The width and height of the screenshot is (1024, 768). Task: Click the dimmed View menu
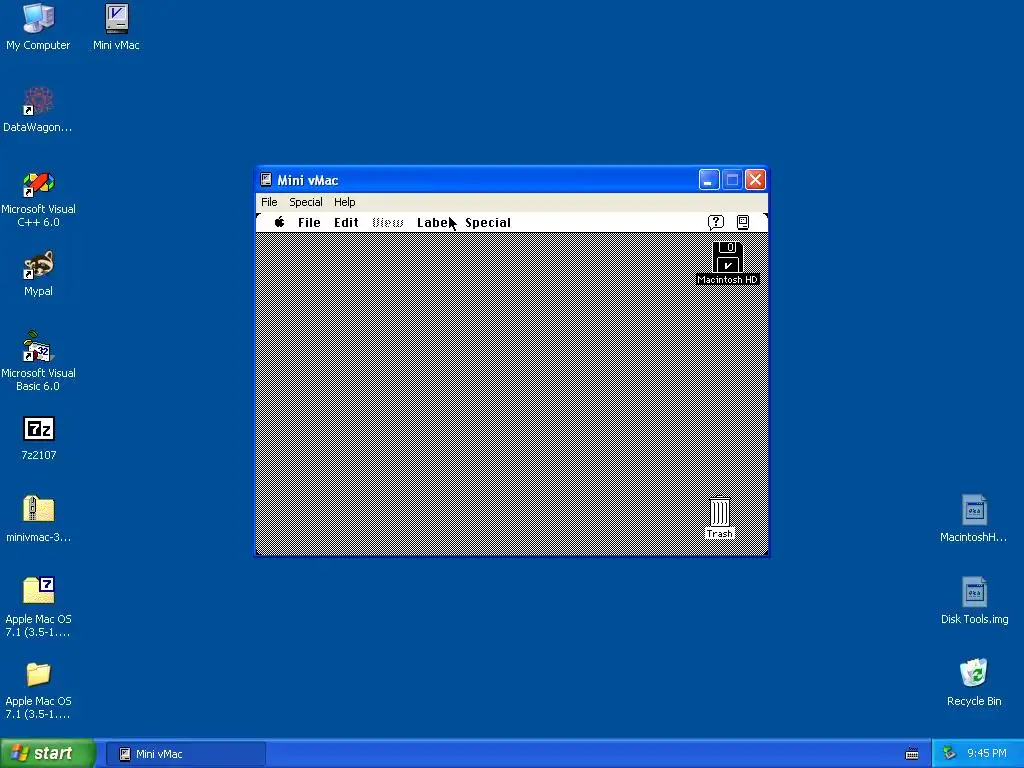[388, 223]
